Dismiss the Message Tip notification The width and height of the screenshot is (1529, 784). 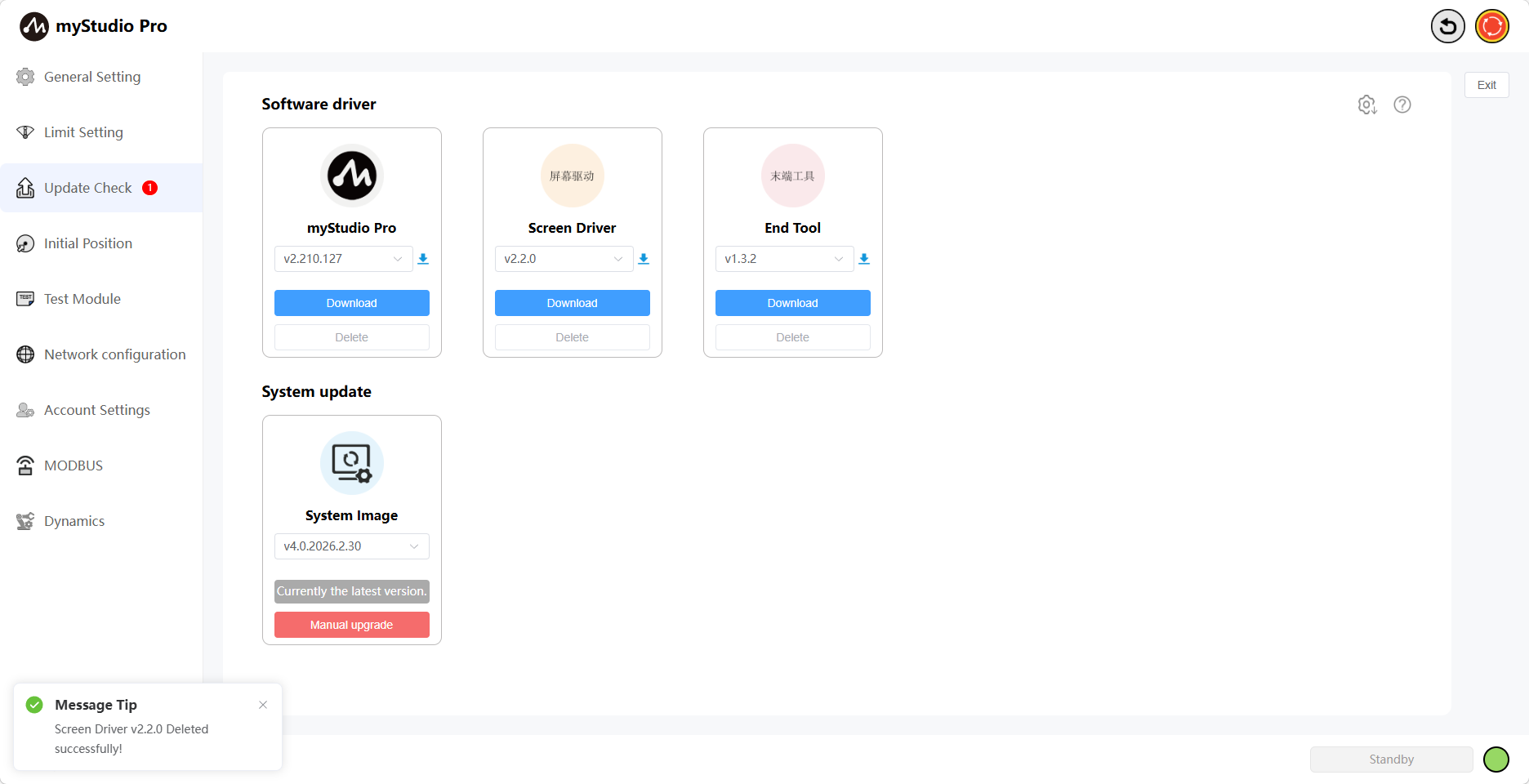[x=263, y=705]
